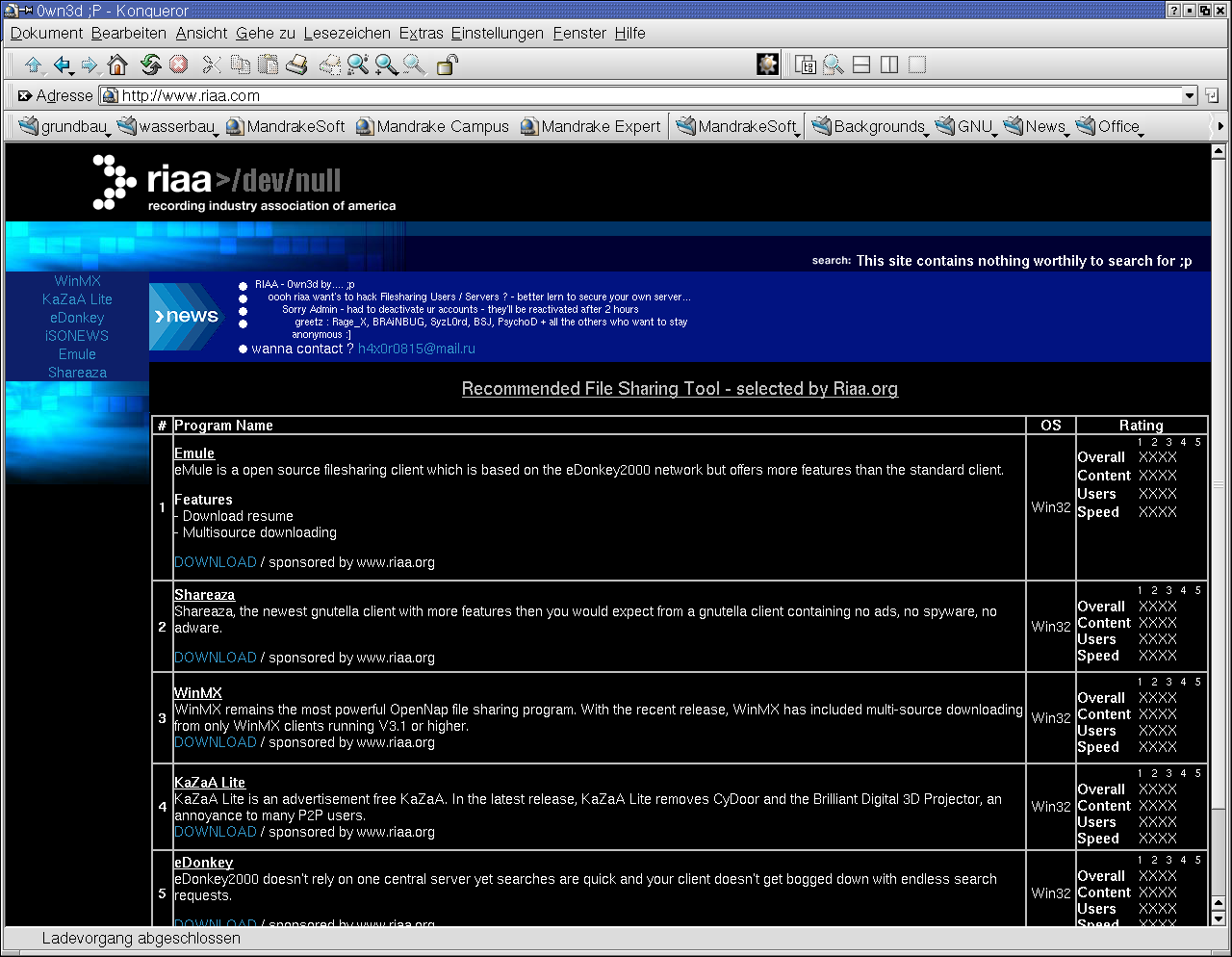Screen dimensions: 1232x957
Task: Open the Hilfe menu
Action: click(629, 33)
